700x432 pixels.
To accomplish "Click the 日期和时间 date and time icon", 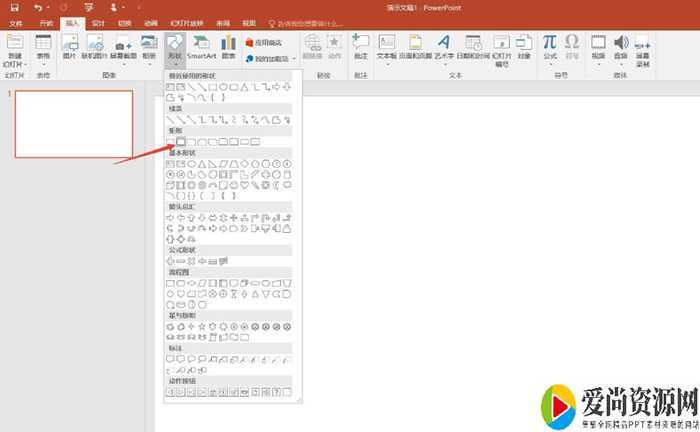I will coord(473,48).
